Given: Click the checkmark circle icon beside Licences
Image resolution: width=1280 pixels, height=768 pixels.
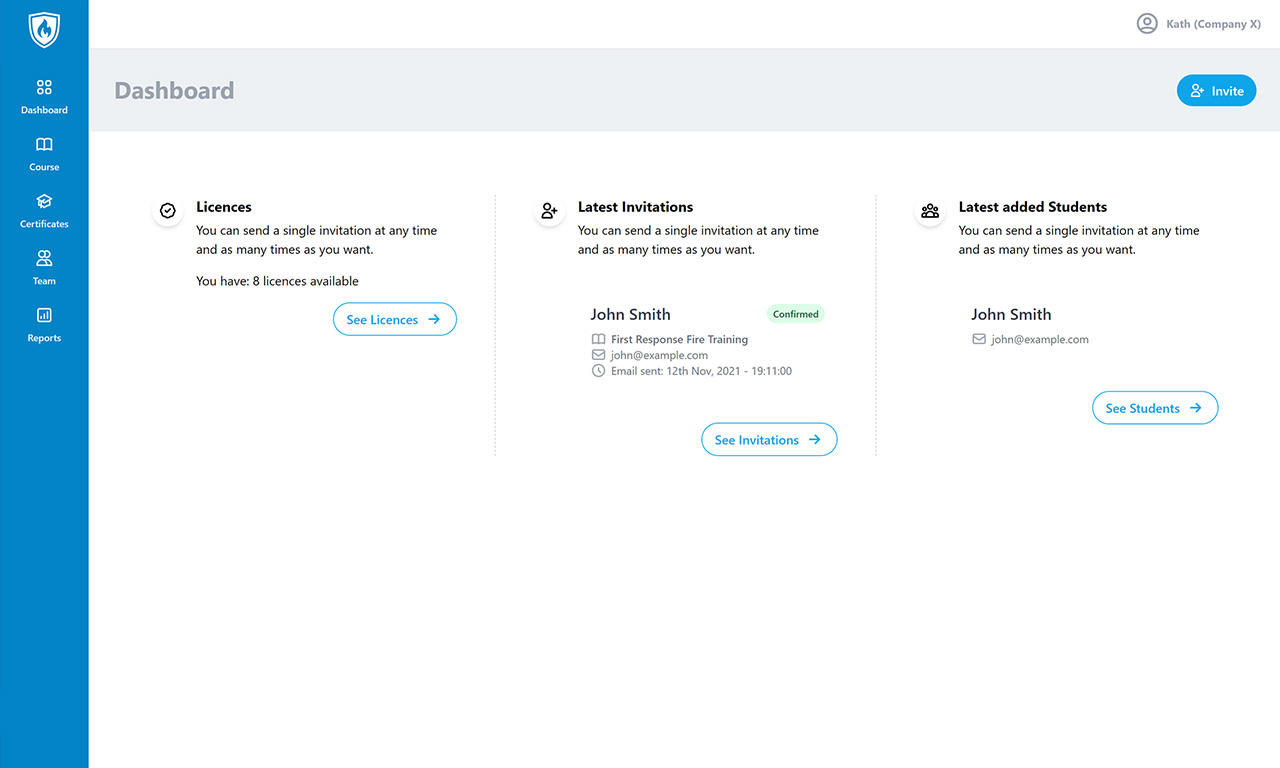Looking at the screenshot, I should [167, 211].
